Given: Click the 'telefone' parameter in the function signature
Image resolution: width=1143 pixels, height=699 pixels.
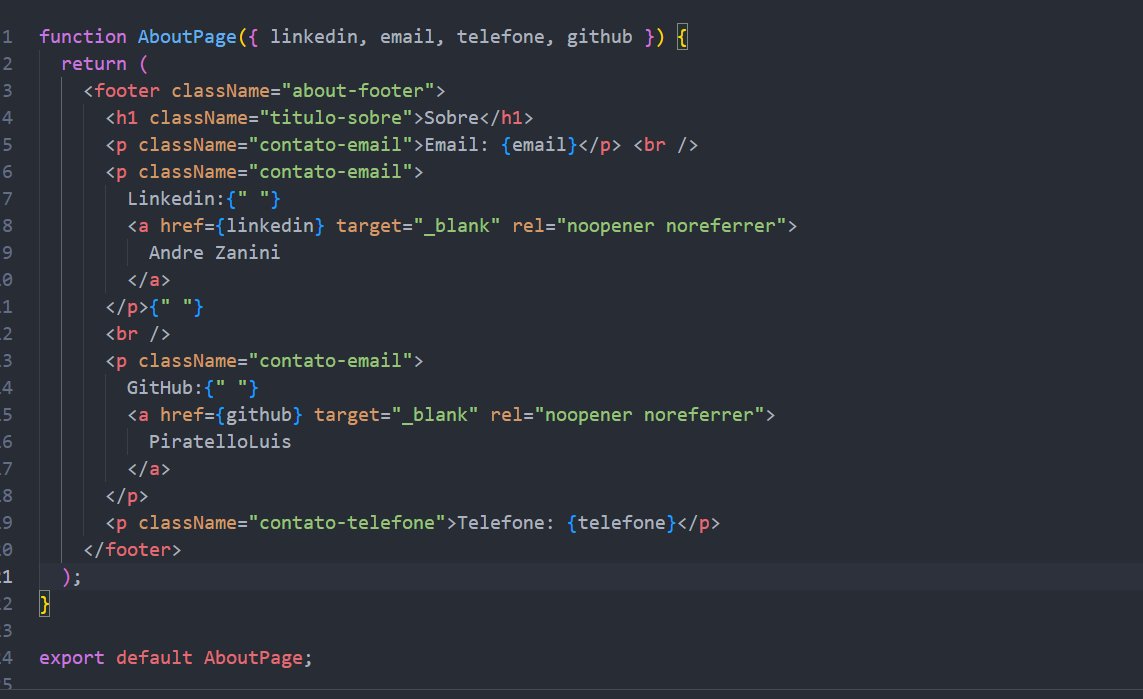Looking at the screenshot, I should 500,36.
